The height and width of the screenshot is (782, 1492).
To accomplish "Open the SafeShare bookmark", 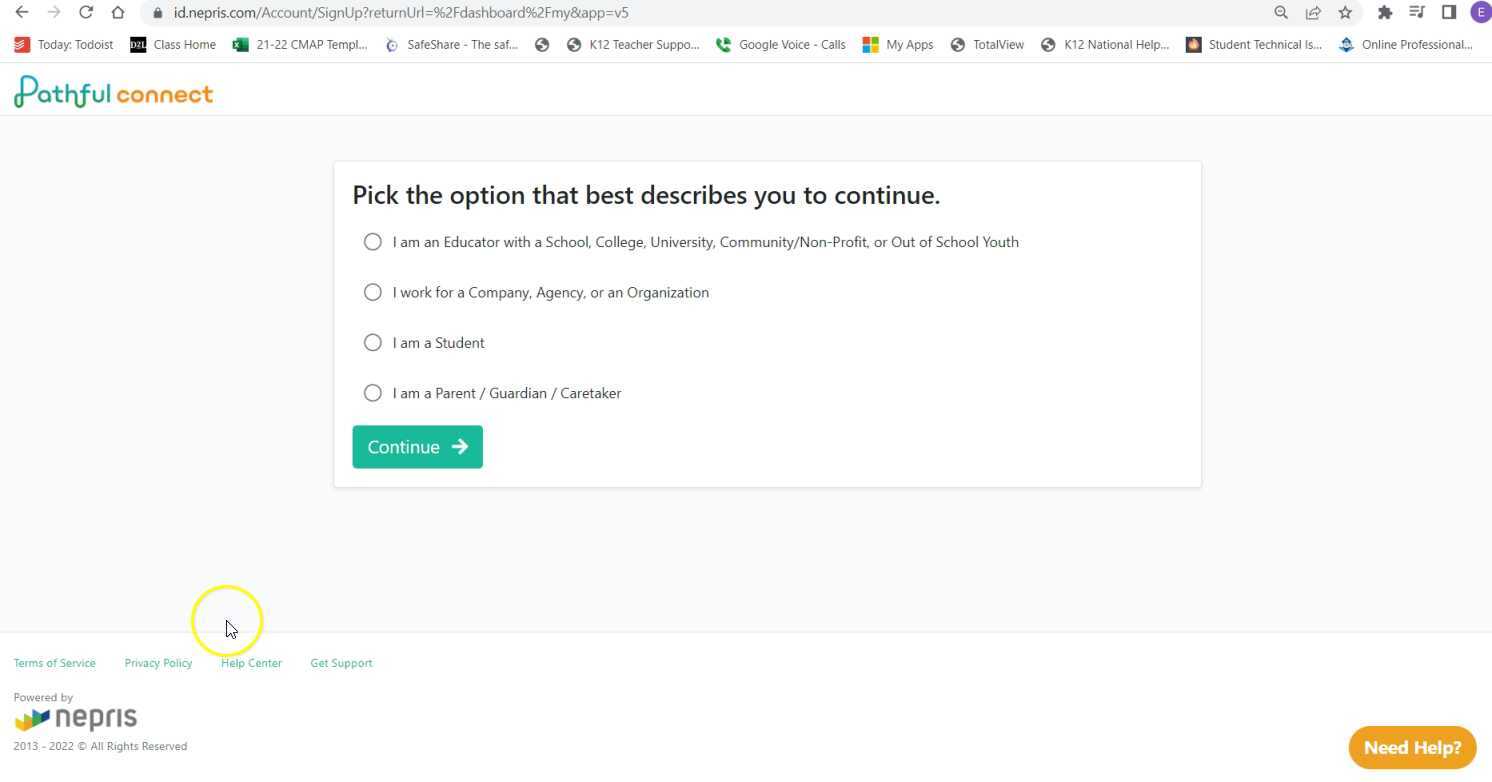I will click(452, 44).
